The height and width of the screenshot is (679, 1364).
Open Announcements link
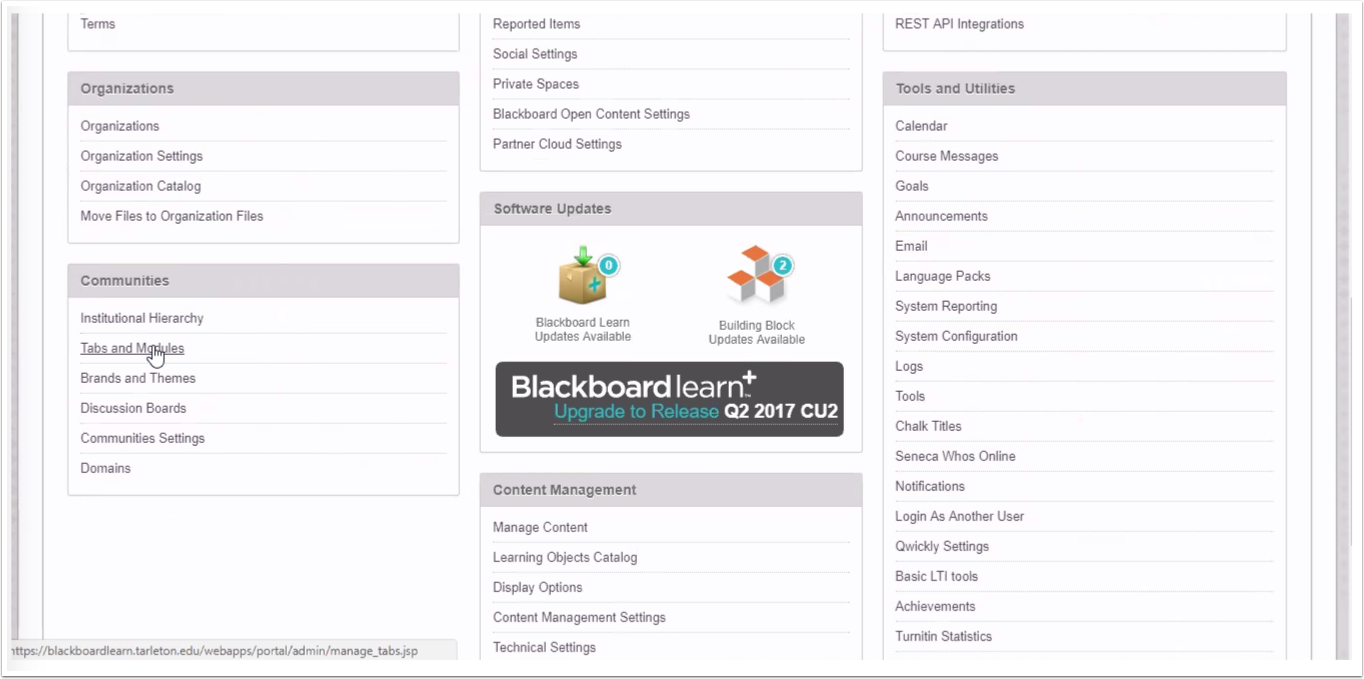[941, 216]
